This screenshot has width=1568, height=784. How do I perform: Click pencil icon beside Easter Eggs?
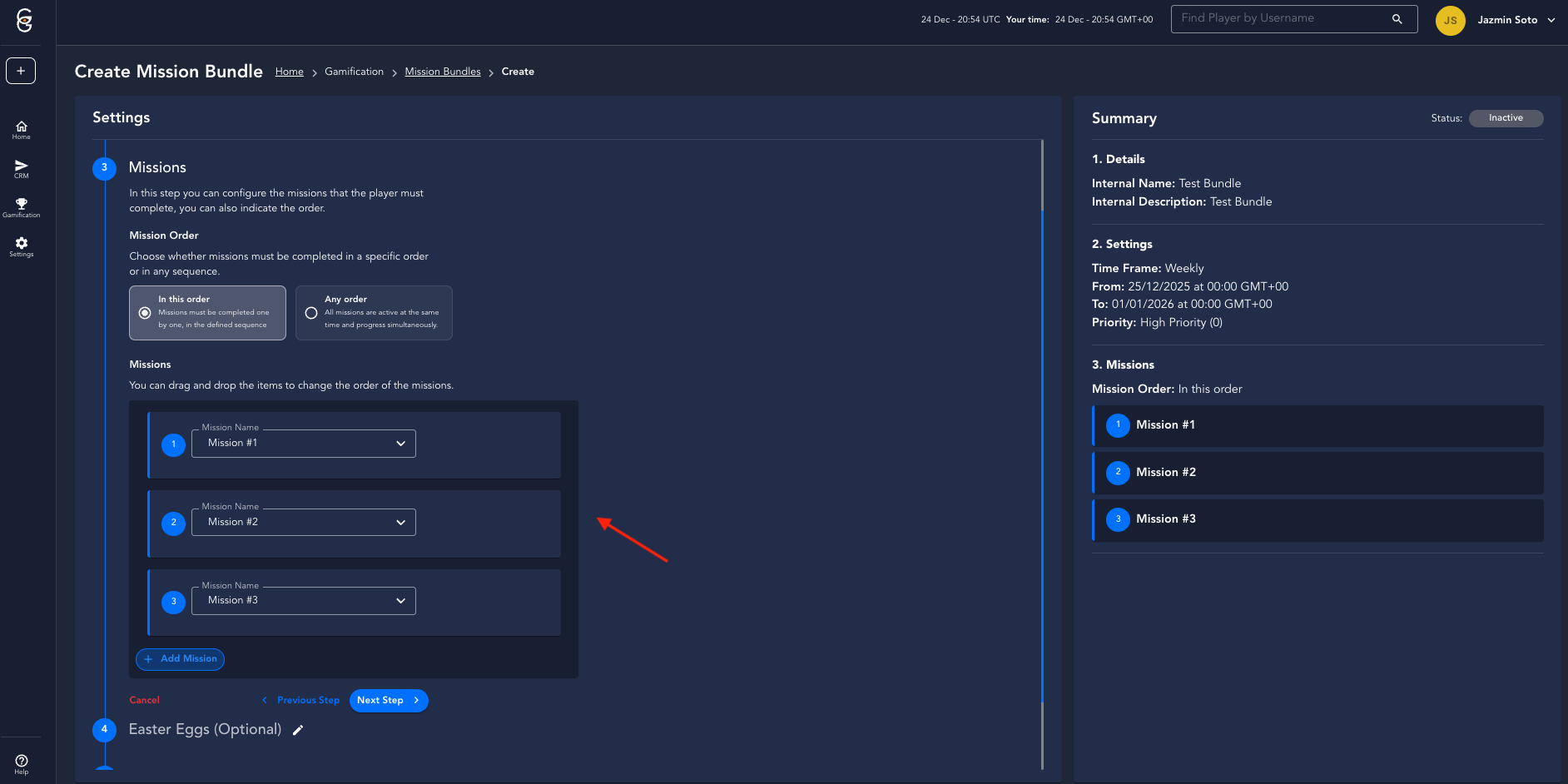298,730
